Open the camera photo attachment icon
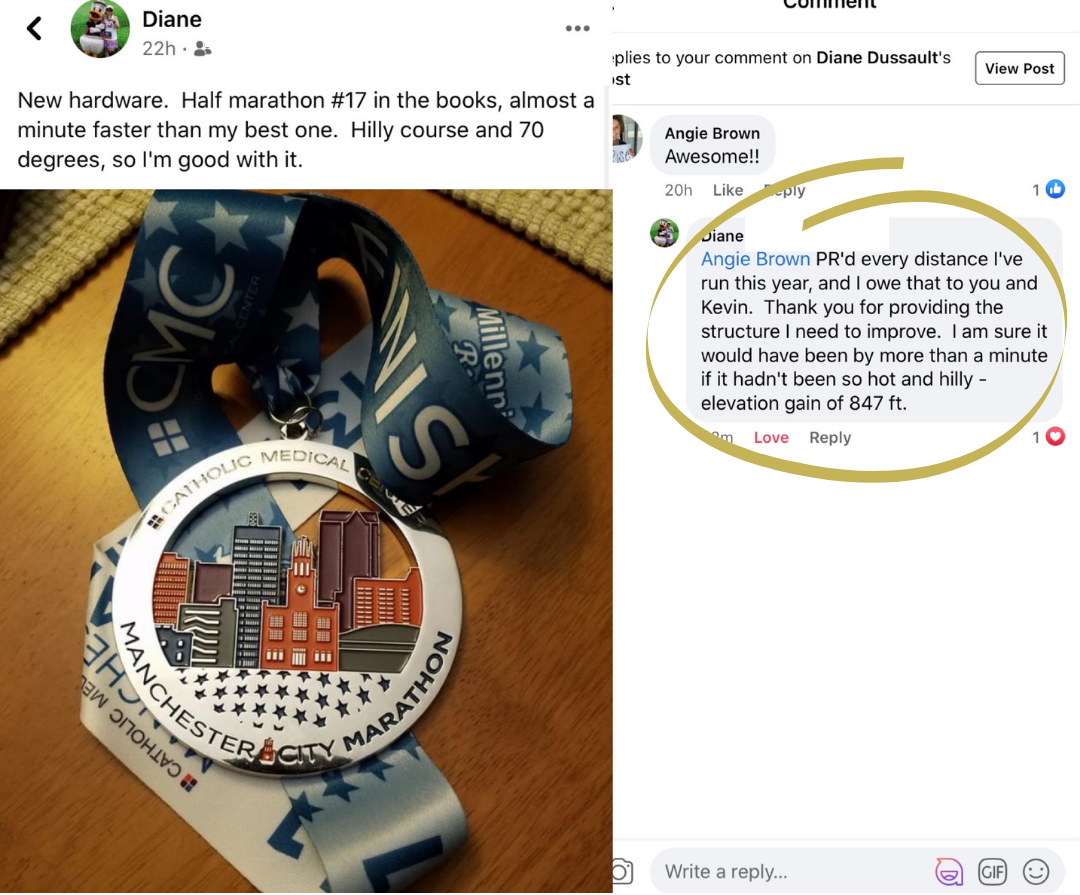Screen dimensions: 1080x895 click(621, 872)
